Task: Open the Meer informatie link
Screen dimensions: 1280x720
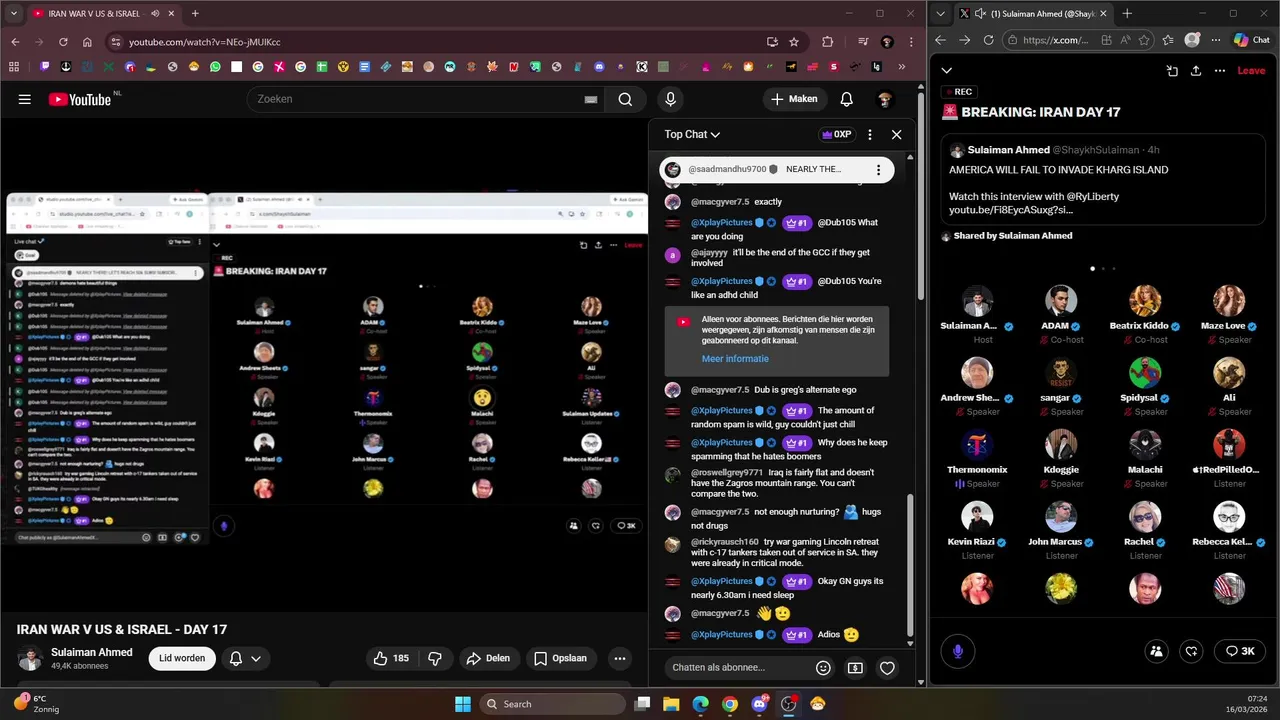Action: pos(735,359)
